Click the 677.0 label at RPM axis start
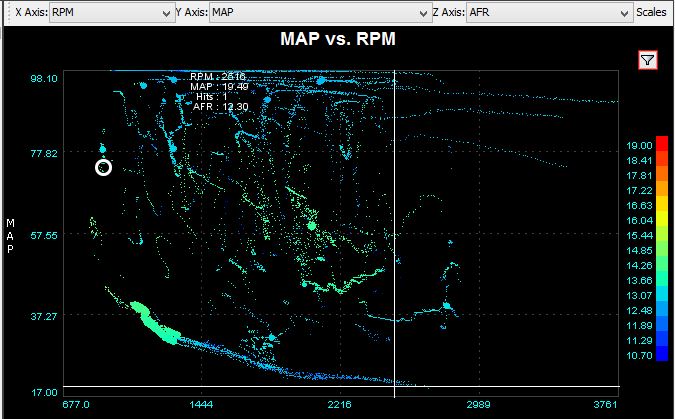Viewport: 675px width, 419px height. click(76, 405)
